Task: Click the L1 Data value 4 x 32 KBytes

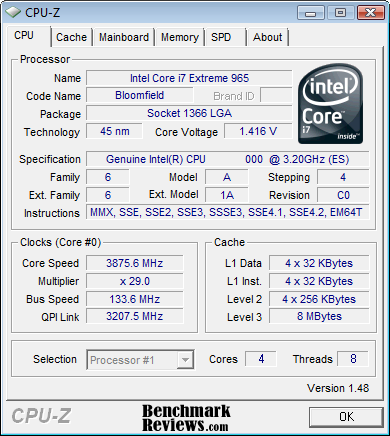Action: (x=319, y=263)
